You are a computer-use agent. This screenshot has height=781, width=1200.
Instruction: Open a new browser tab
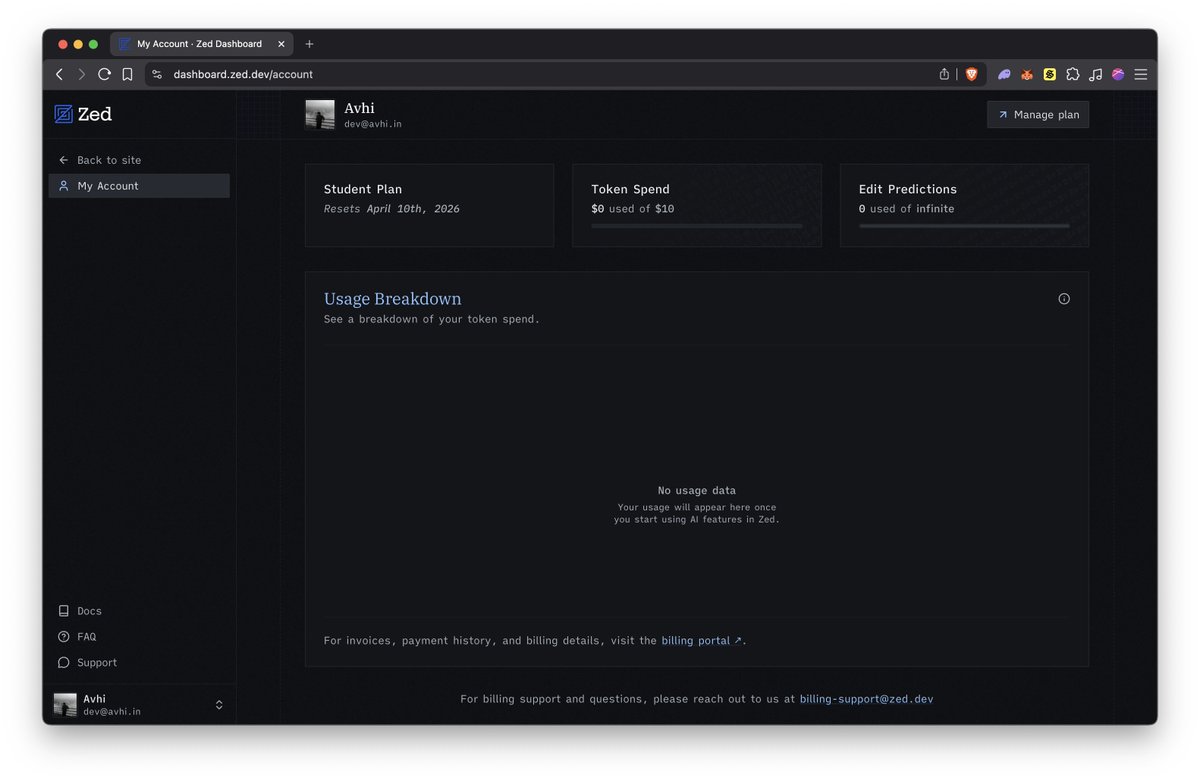(309, 44)
